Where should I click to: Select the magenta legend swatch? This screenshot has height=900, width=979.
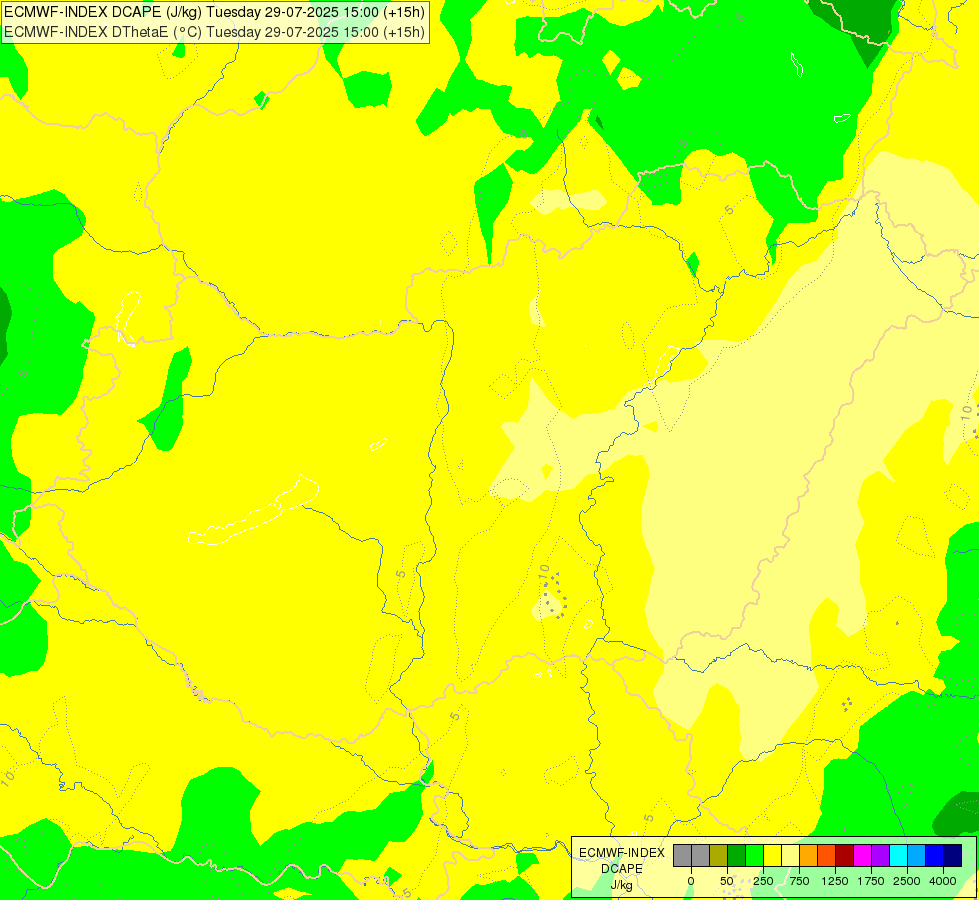click(862, 855)
